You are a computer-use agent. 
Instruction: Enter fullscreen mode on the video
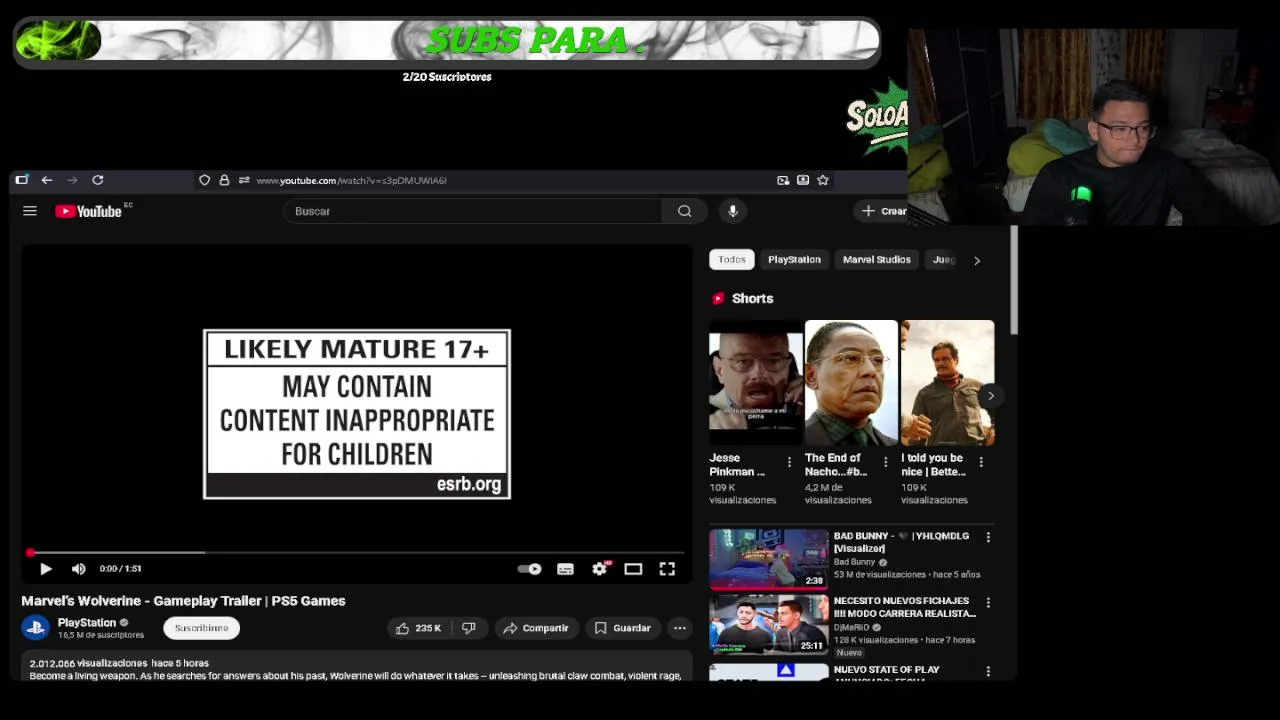[x=667, y=568]
